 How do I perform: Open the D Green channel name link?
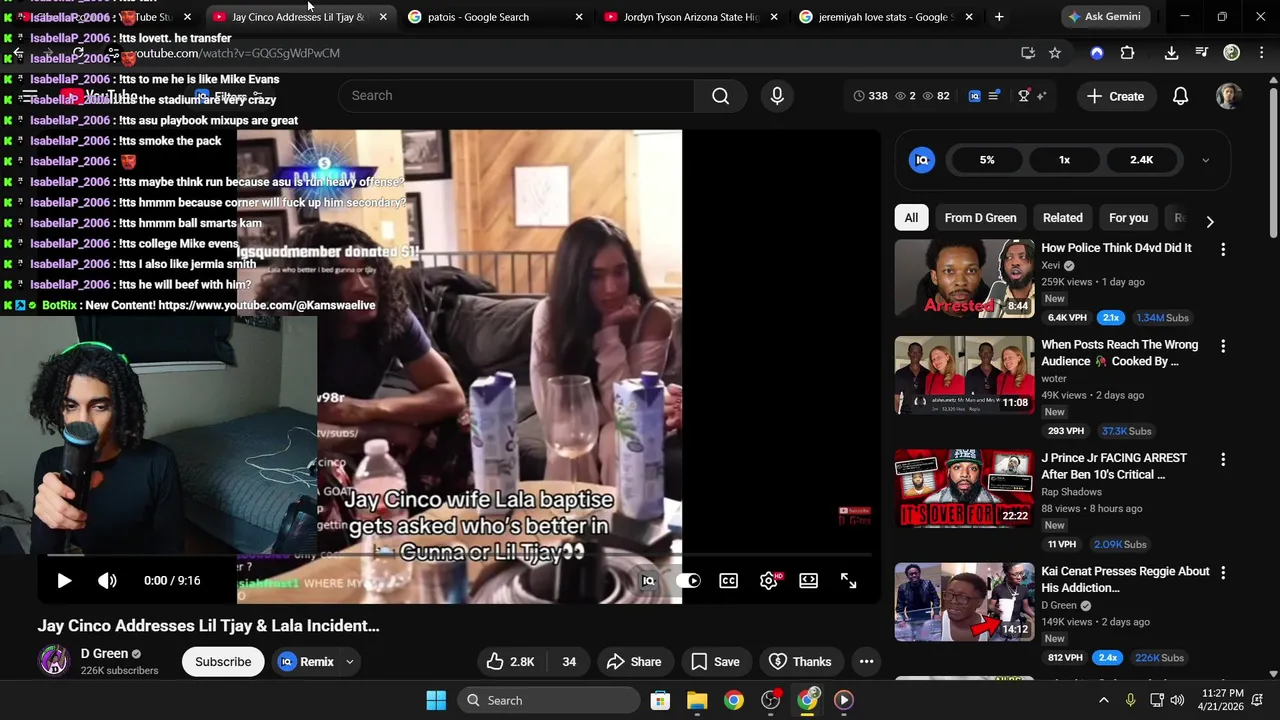(104, 654)
